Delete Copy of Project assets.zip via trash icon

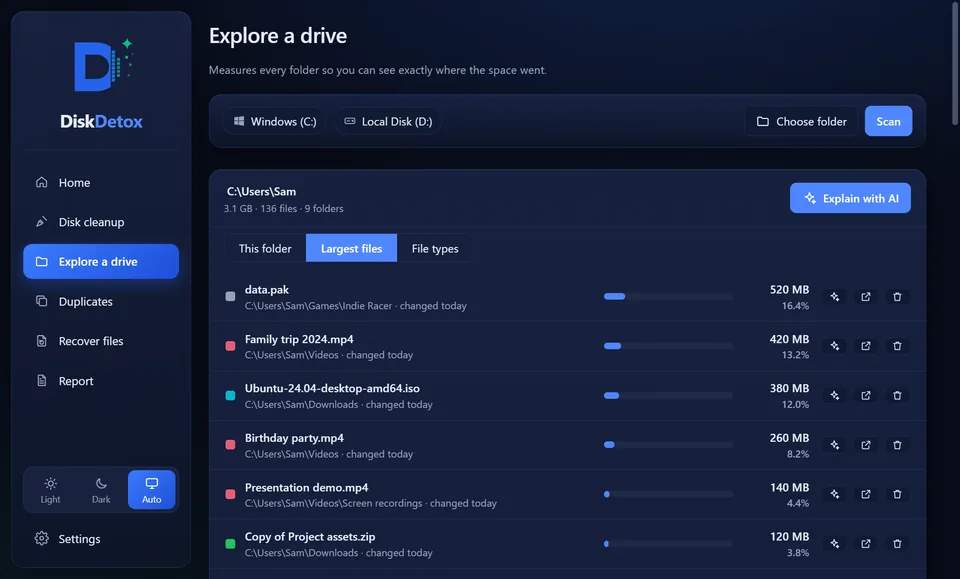pos(897,544)
